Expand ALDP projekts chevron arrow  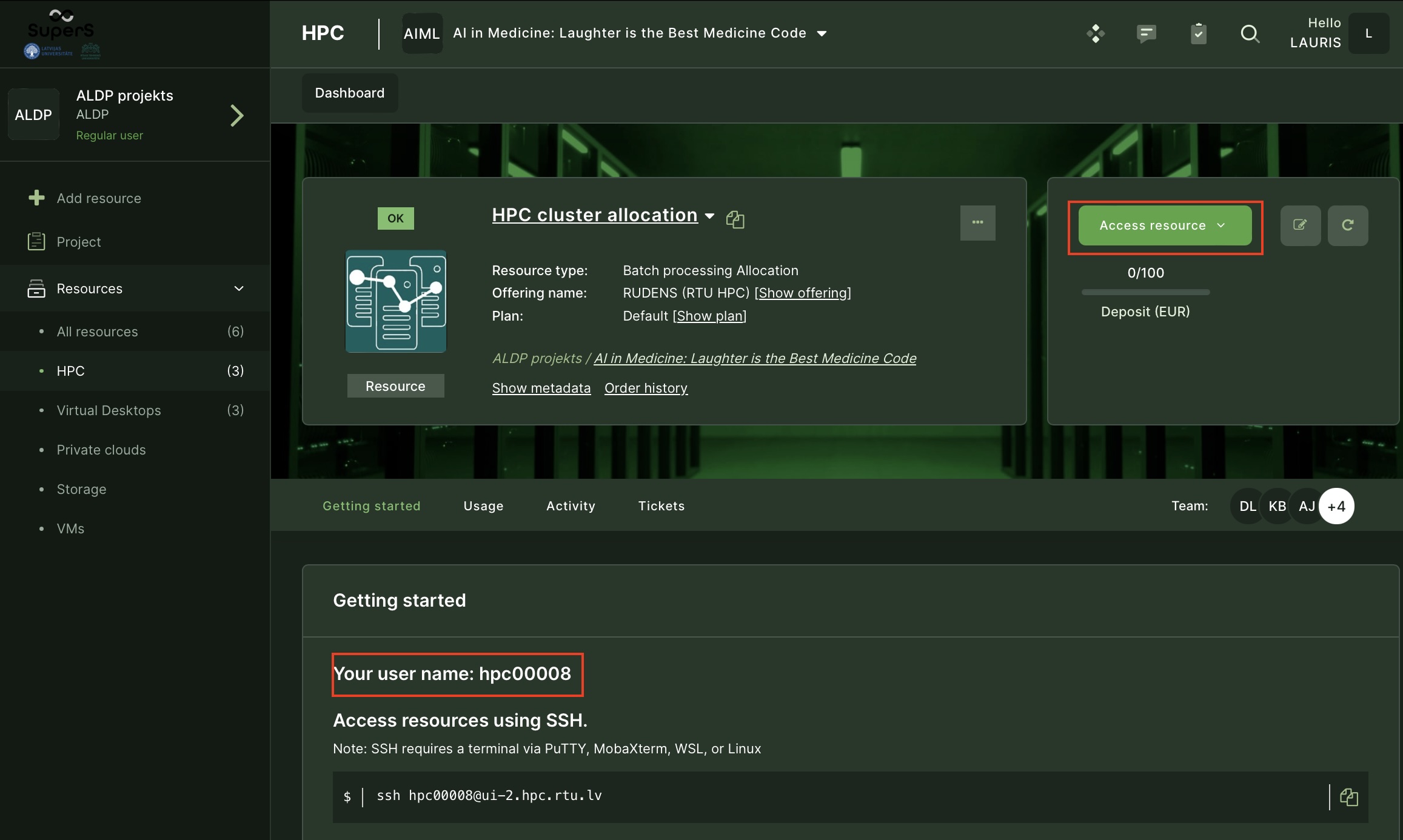point(237,115)
